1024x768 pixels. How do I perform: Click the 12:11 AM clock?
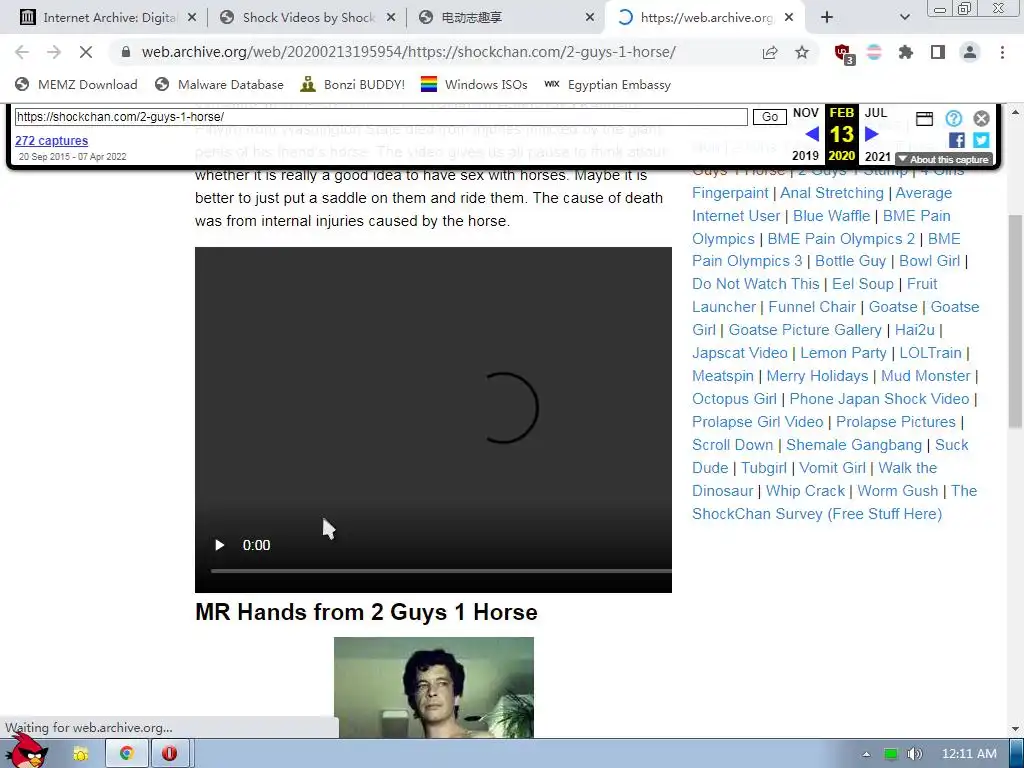[x=969, y=754]
